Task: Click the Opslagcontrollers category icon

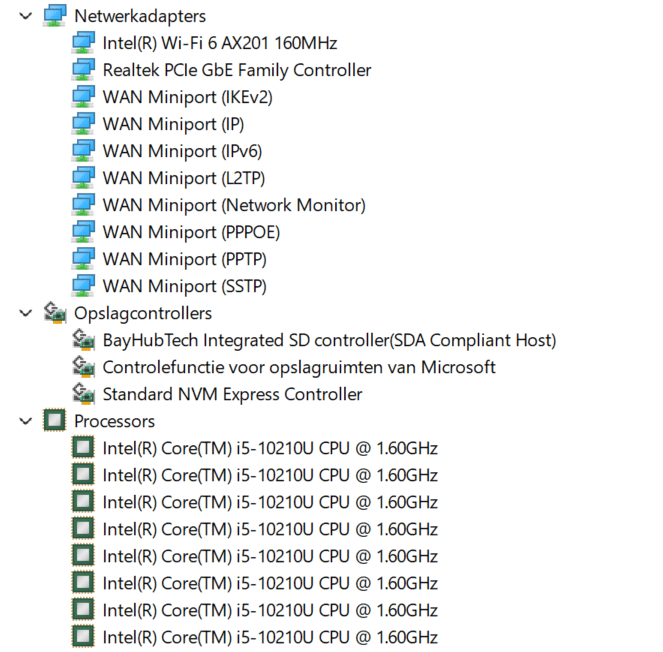Action: 55,313
